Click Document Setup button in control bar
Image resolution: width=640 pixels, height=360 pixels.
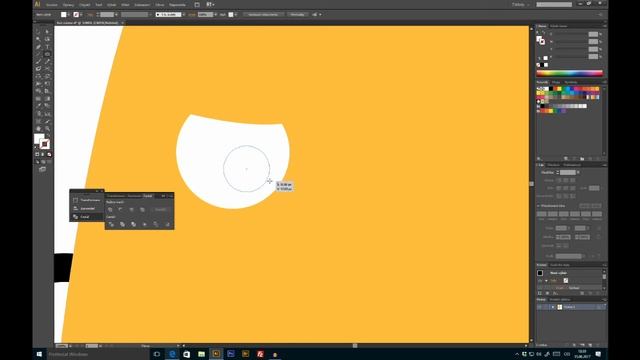coord(263,15)
